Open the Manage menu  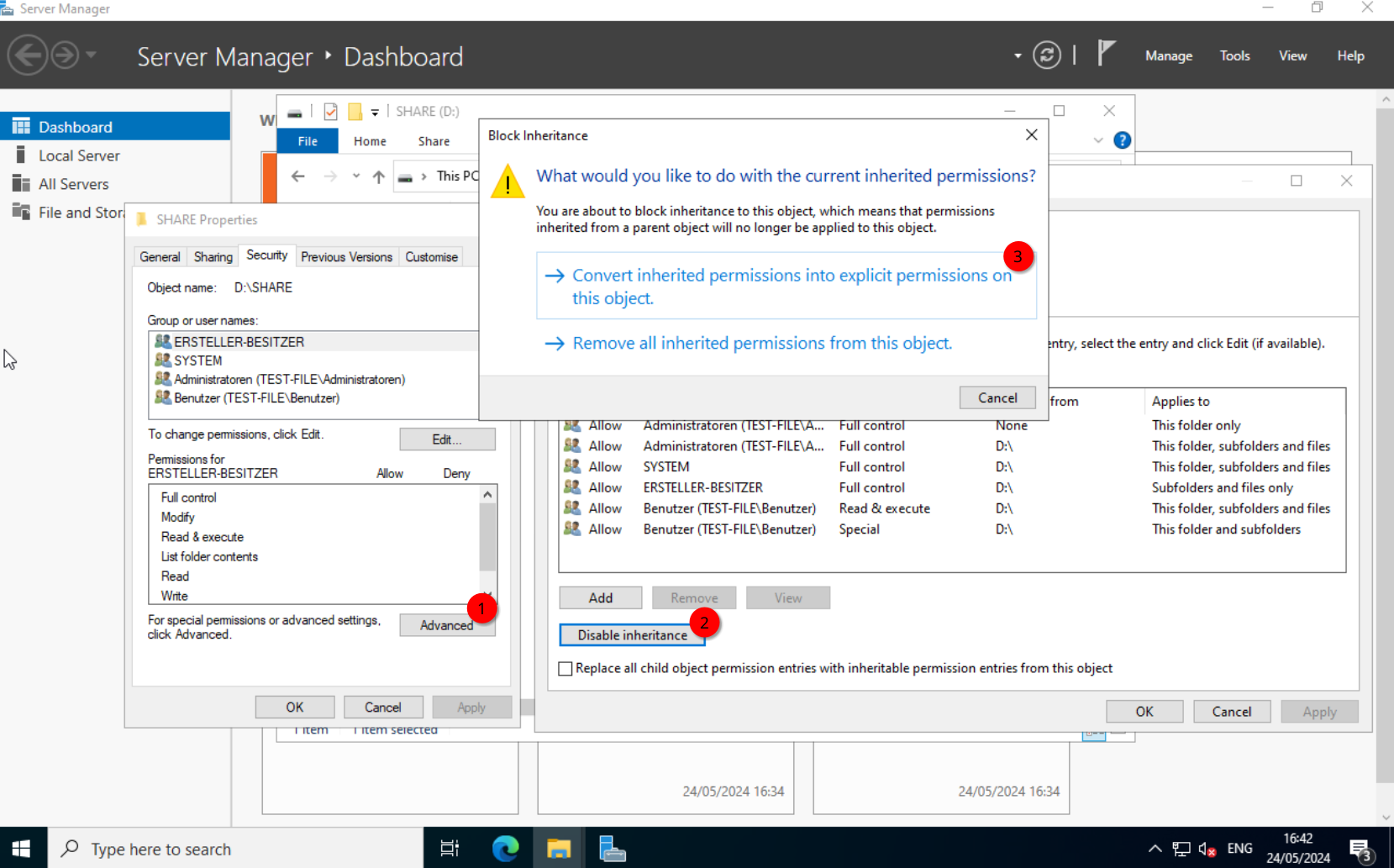pyautogui.click(x=1169, y=55)
